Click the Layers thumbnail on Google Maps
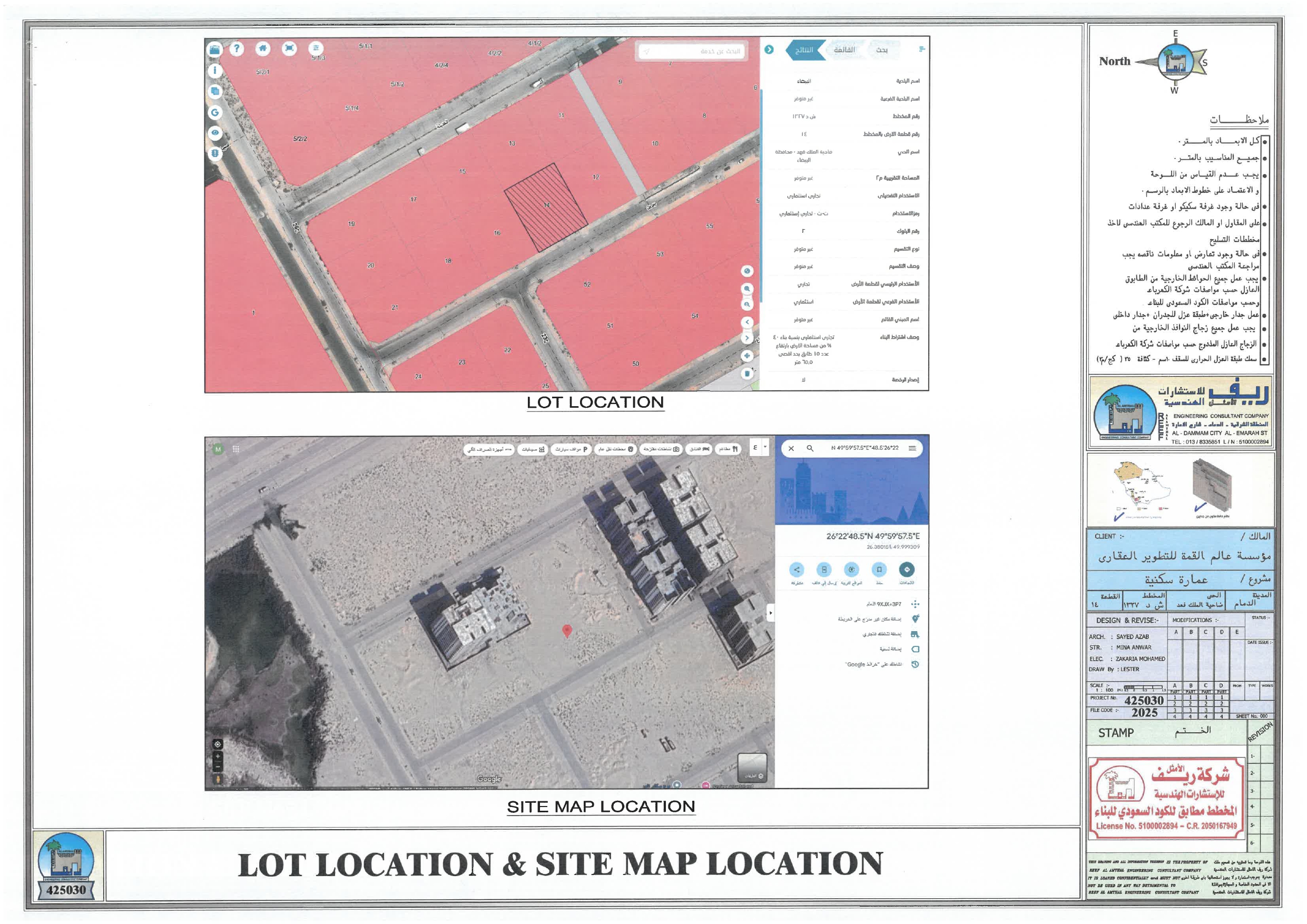The height and width of the screenshot is (924, 1307). 752,768
